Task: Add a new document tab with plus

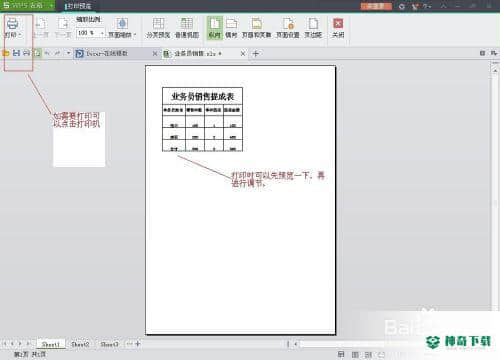Action: [x=256, y=53]
